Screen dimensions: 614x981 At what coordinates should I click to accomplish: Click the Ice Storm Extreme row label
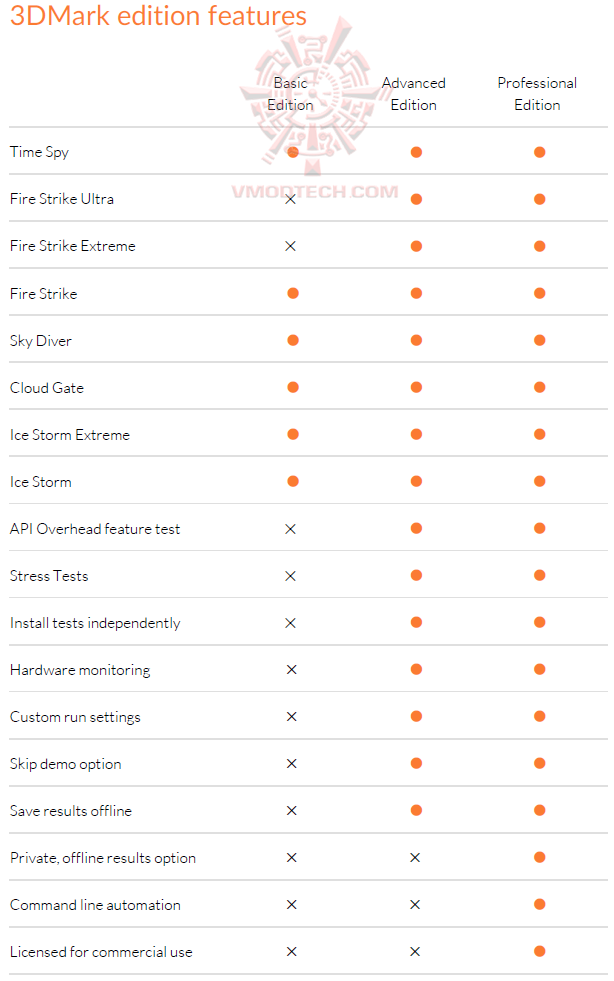point(70,435)
